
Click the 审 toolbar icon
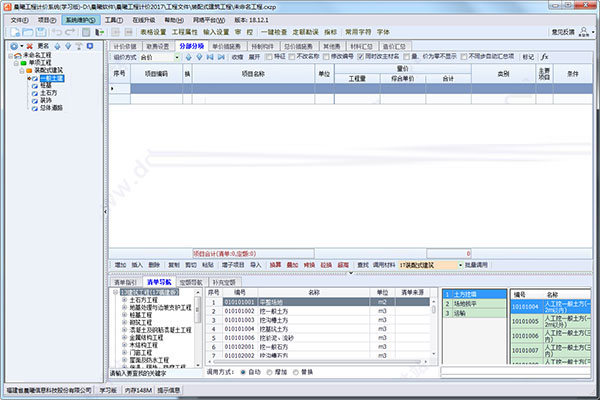(238, 33)
